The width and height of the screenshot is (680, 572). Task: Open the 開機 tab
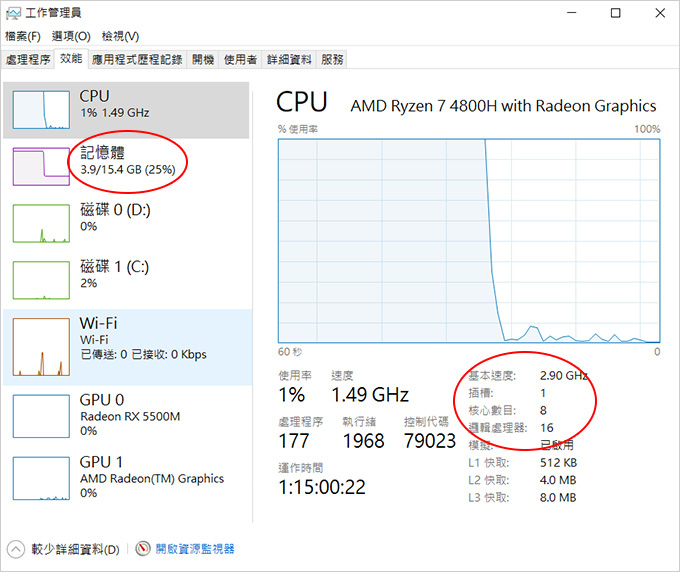point(203,59)
